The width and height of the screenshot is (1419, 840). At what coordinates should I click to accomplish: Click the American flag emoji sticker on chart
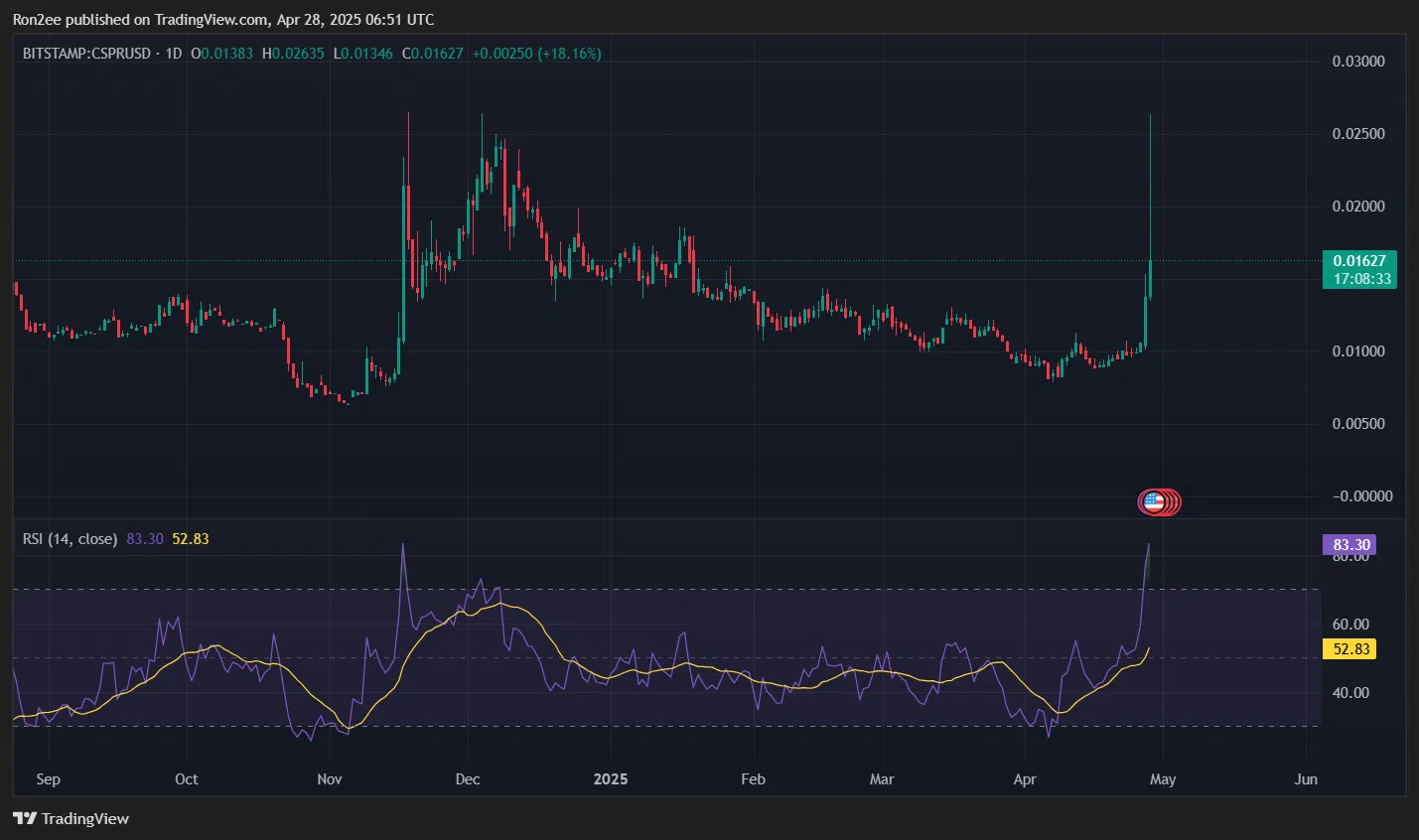coord(1159,502)
